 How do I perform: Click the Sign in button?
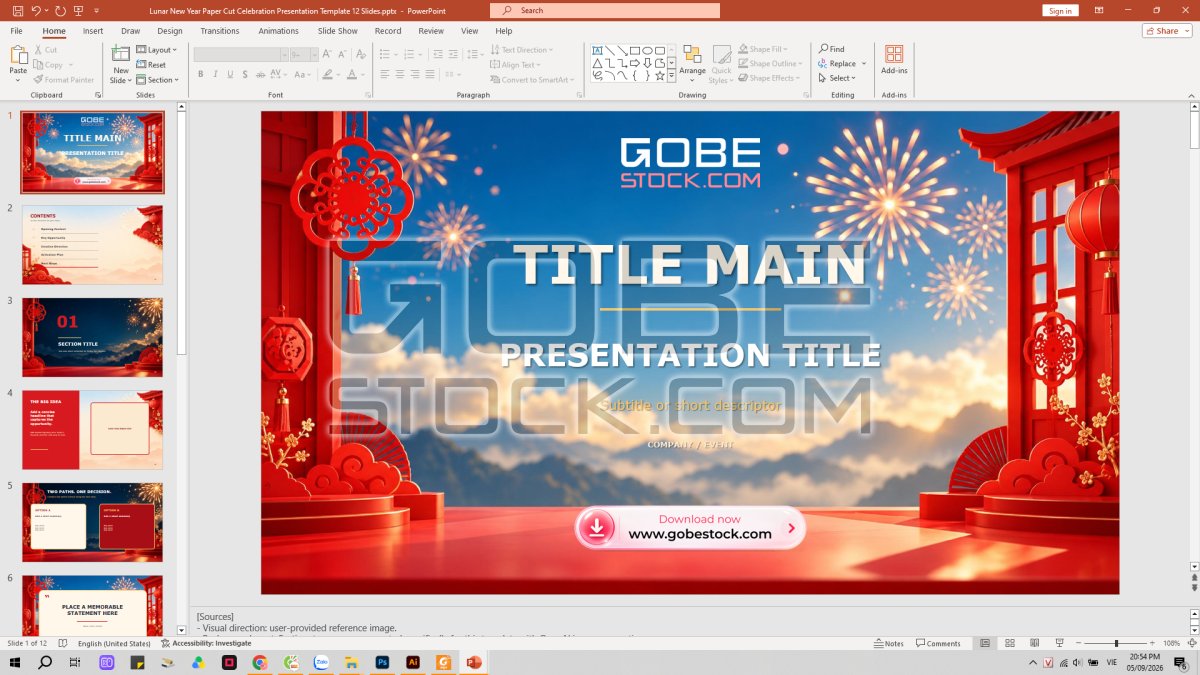pos(1060,10)
